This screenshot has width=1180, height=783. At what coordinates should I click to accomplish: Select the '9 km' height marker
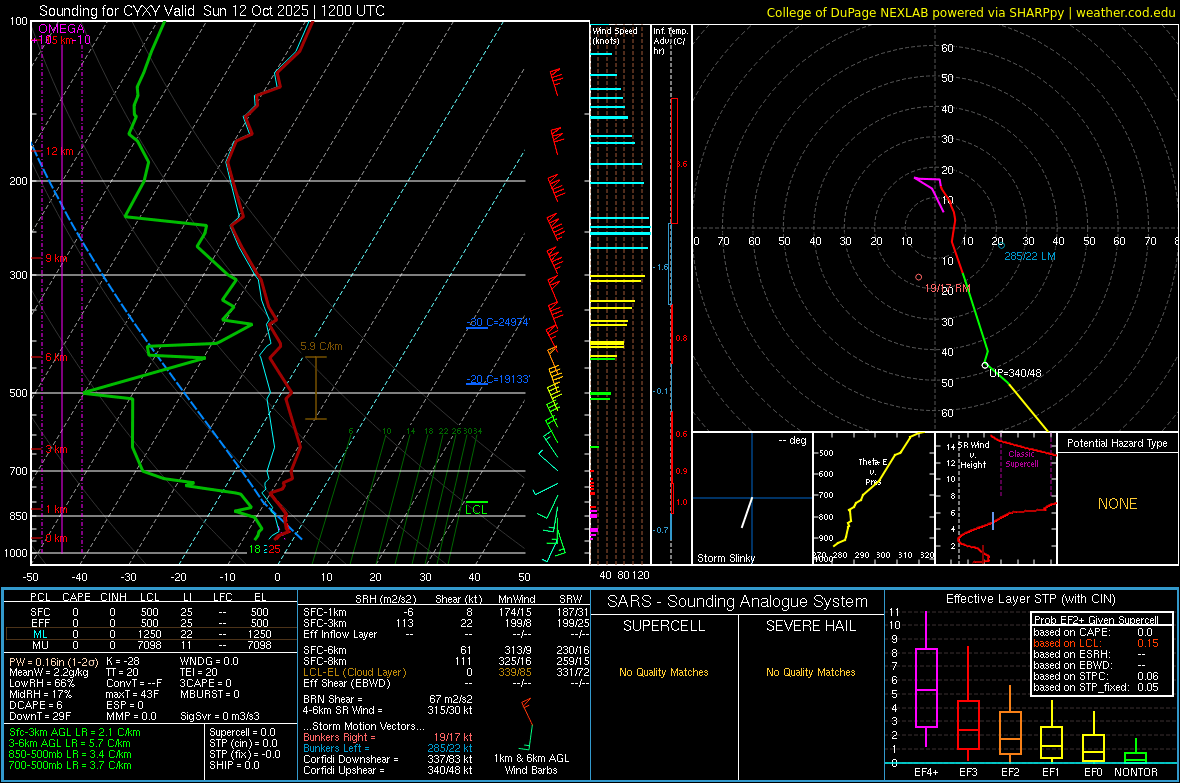(x=56, y=258)
